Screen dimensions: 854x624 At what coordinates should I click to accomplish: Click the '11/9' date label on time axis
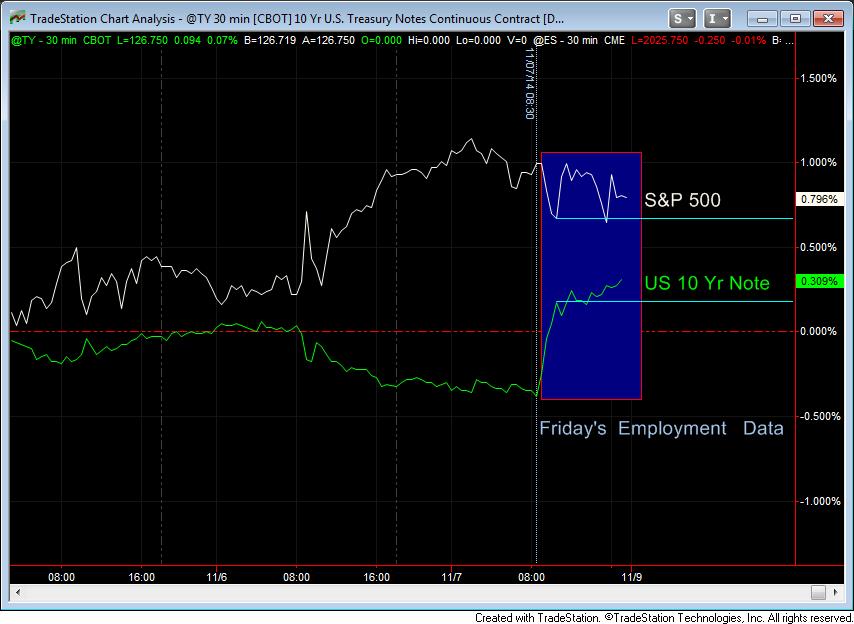pyautogui.click(x=631, y=577)
